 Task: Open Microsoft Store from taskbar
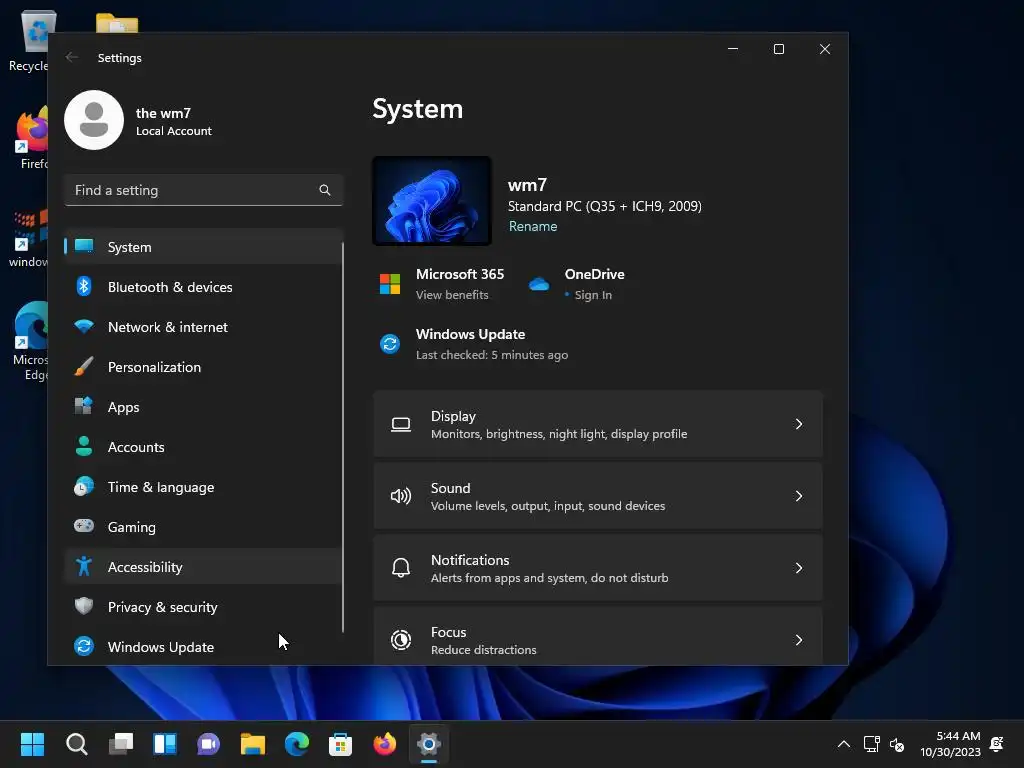pos(340,744)
